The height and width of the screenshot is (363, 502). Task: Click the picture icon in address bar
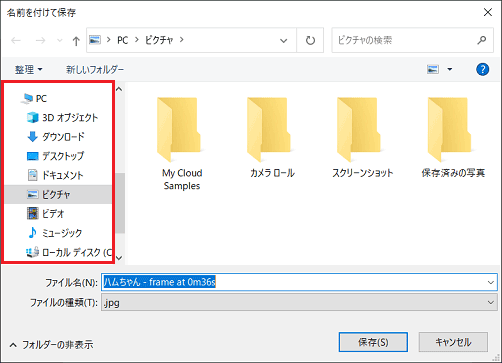tap(95, 40)
